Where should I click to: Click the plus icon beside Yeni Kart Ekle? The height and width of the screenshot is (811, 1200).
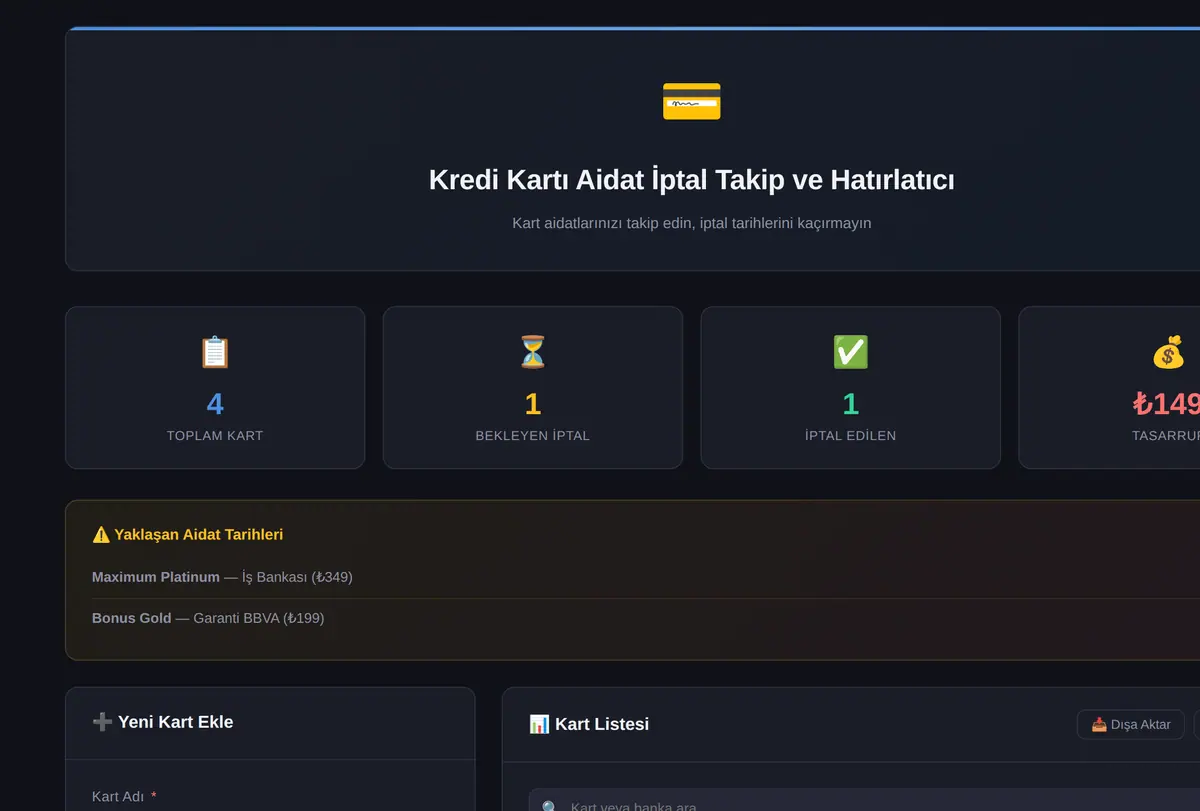tap(102, 722)
